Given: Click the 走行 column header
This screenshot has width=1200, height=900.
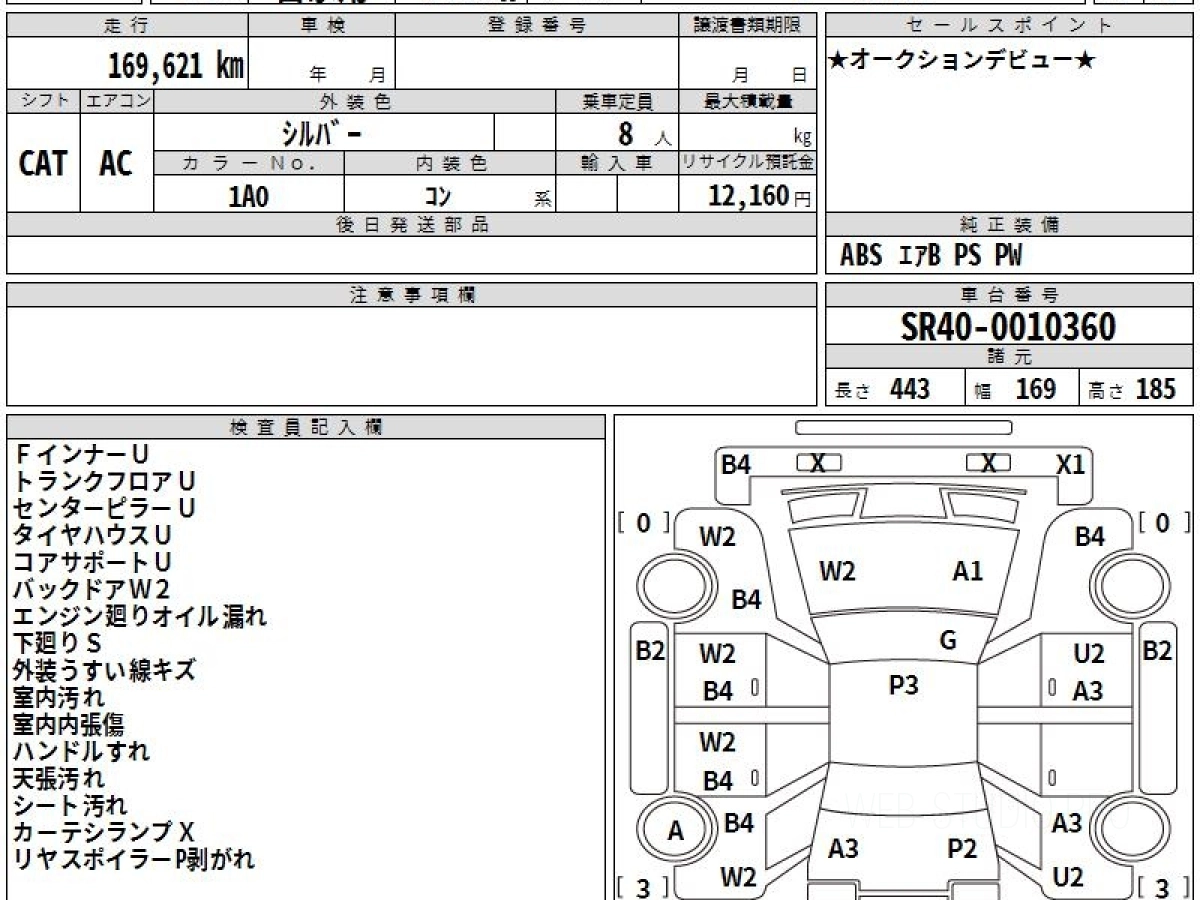Looking at the screenshot, I should [126, 26].
